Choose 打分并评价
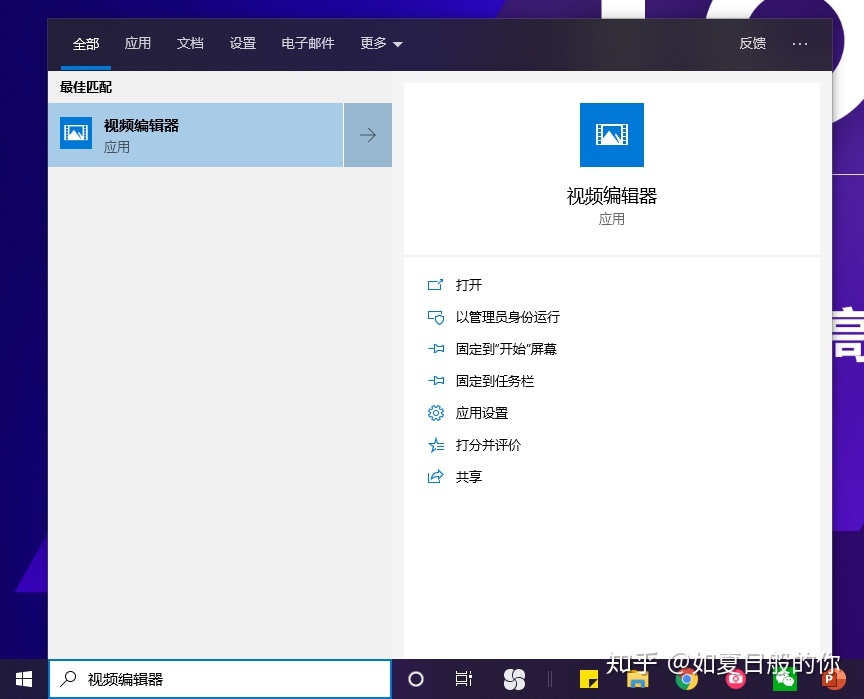 coord(488,445)
